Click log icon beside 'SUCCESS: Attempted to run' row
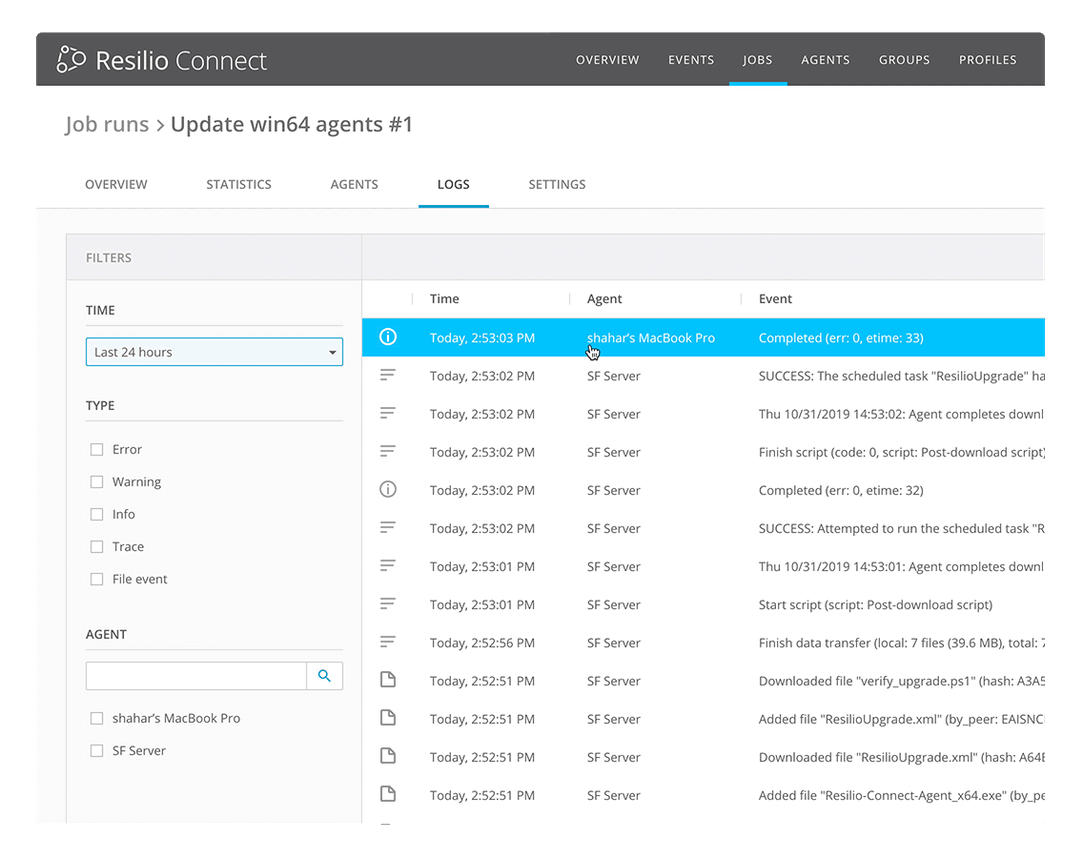1080x856 pixels. (388, 528)
